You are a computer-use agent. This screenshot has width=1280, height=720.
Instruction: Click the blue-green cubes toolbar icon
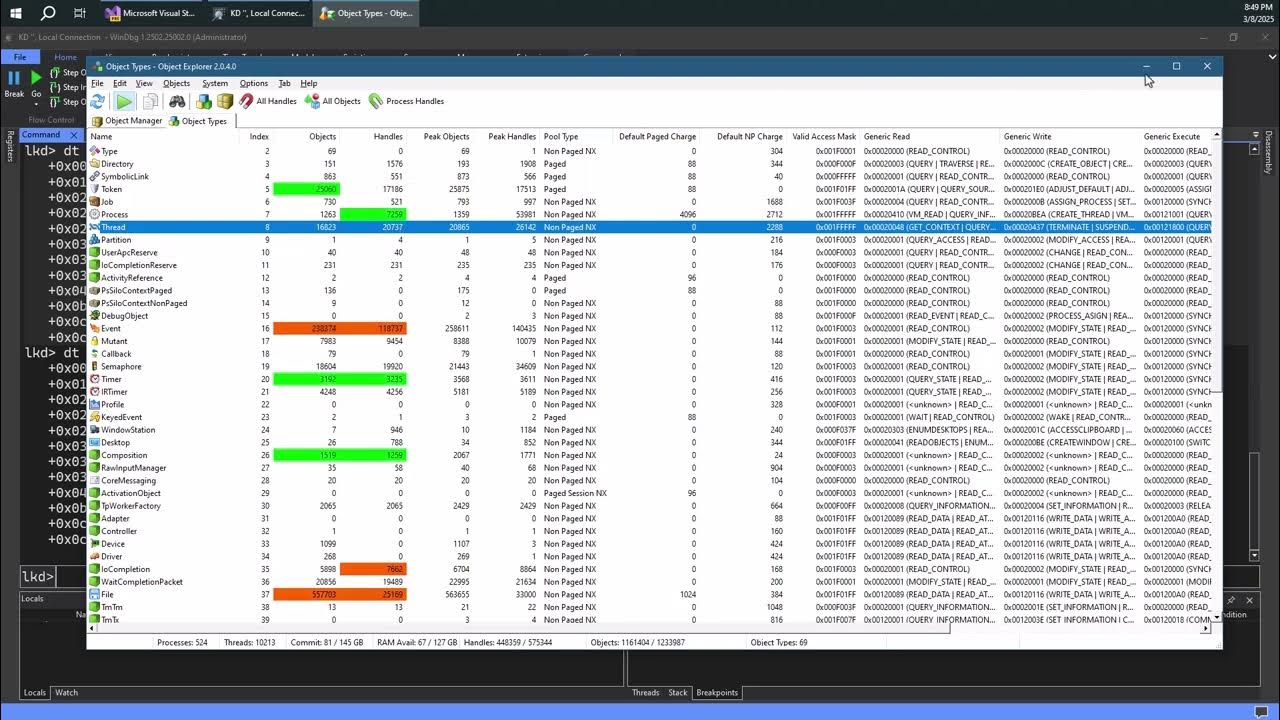coord(204,101)
